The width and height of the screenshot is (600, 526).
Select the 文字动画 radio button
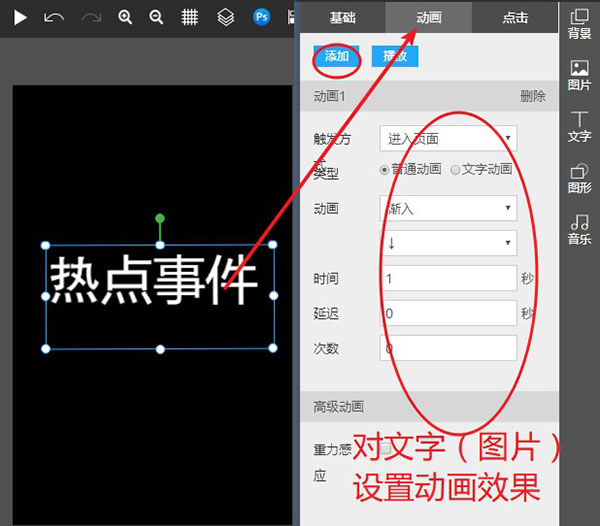pyautogui.click(x=455, y=169)
